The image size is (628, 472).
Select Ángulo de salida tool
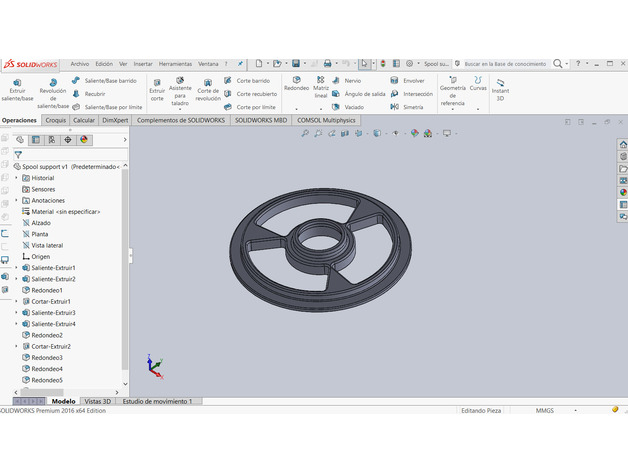358,94
